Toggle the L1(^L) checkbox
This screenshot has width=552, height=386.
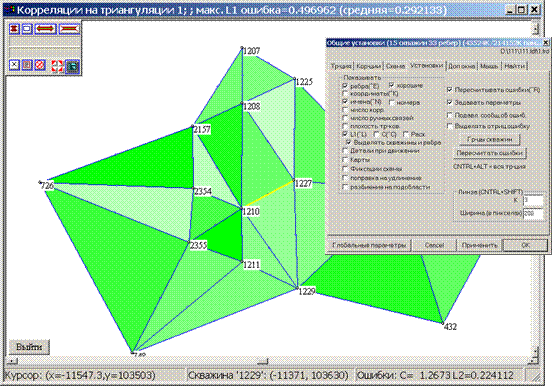345,134
